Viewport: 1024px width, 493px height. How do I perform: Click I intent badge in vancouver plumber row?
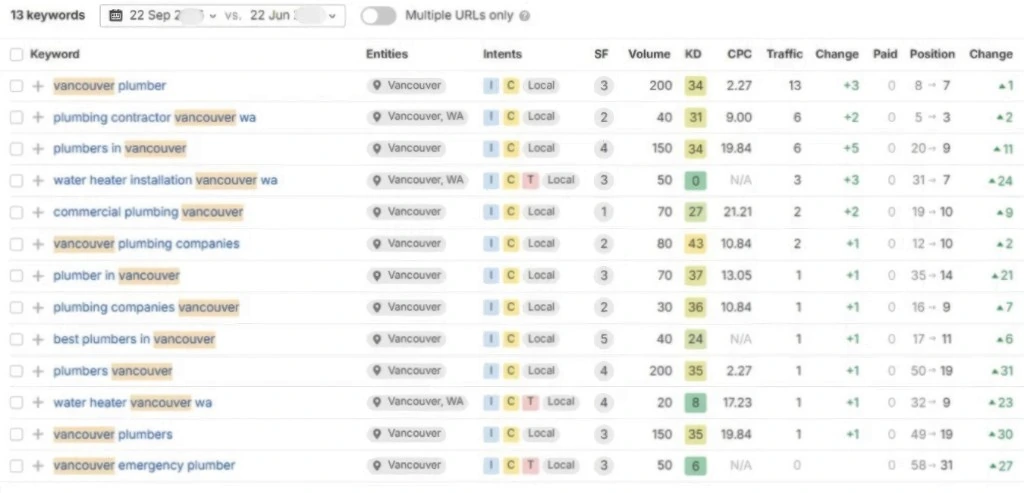pyautogui.click(x=490, y=86)
